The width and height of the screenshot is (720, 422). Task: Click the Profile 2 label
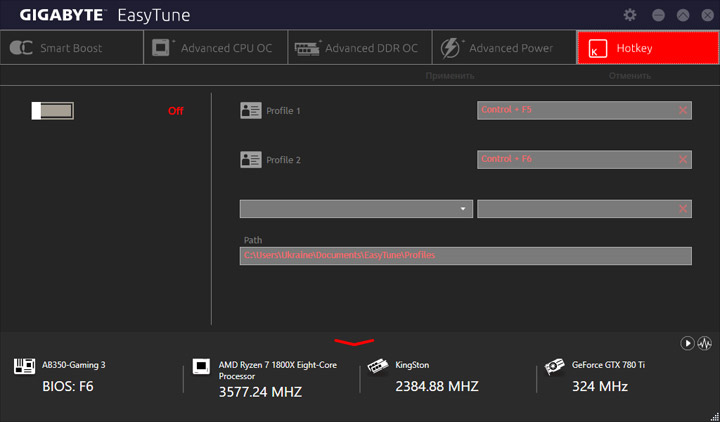point(283,160)
